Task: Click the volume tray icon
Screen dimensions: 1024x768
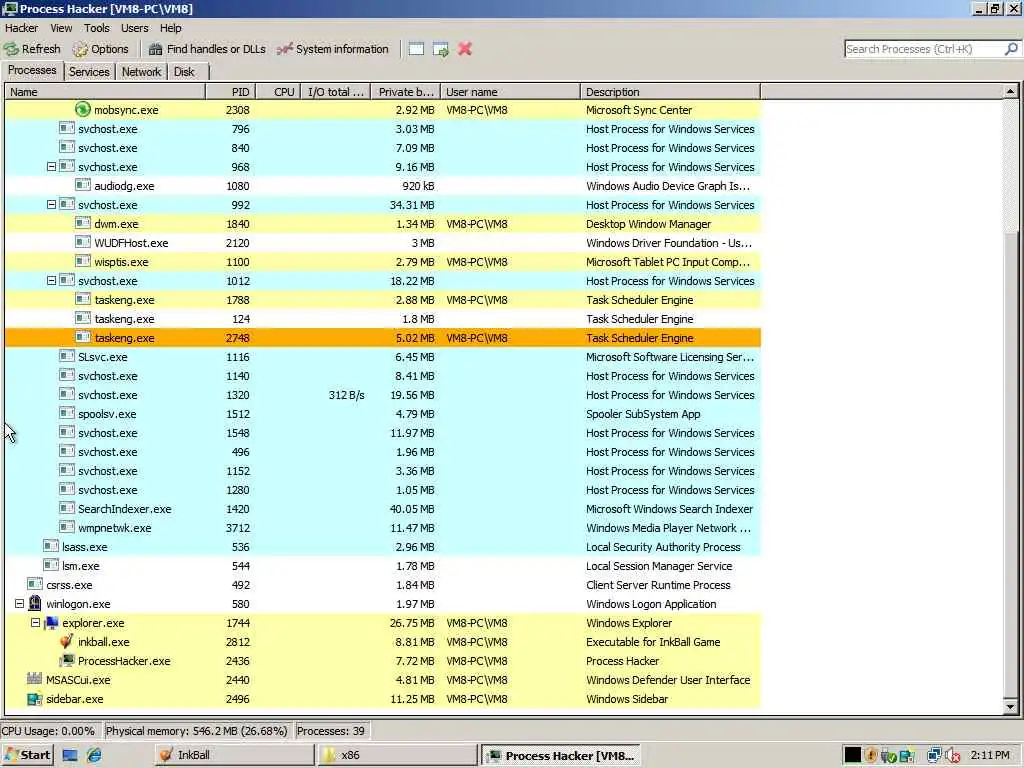Action: (953, 756)
